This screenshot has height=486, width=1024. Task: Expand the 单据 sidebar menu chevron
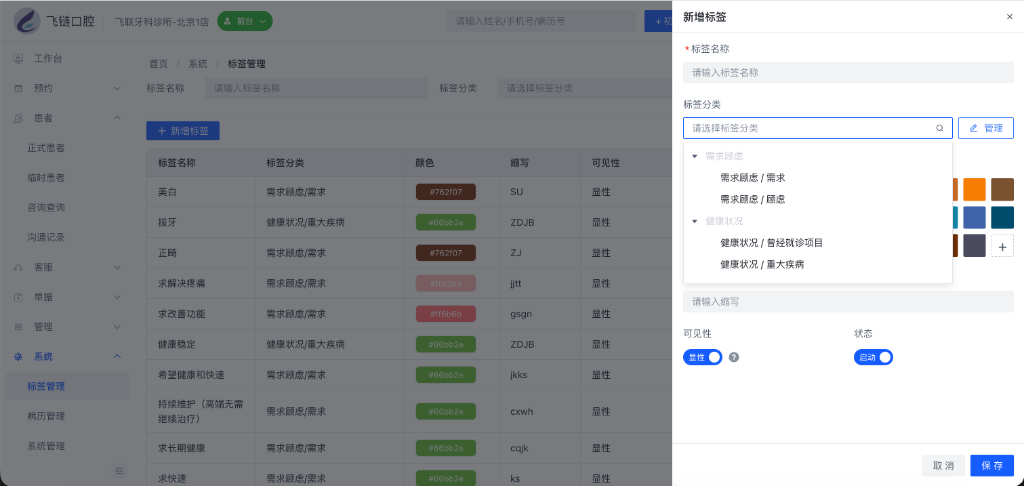tap(118, 297)
